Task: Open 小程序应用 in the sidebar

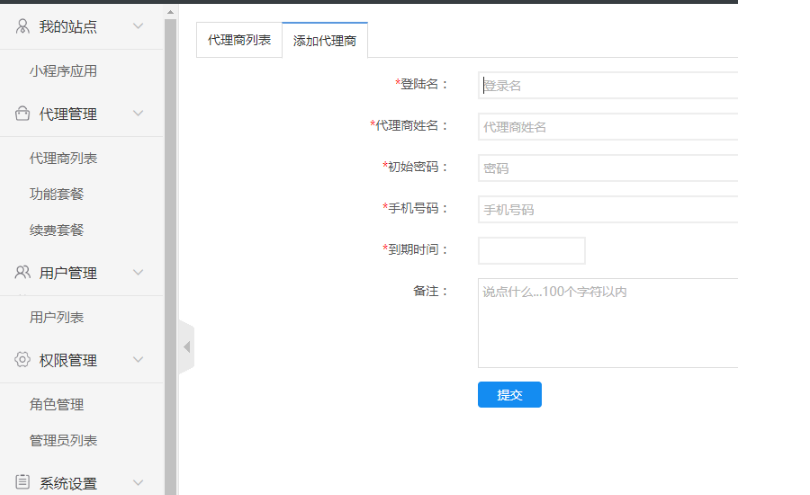Action: [x=63, y=71]
